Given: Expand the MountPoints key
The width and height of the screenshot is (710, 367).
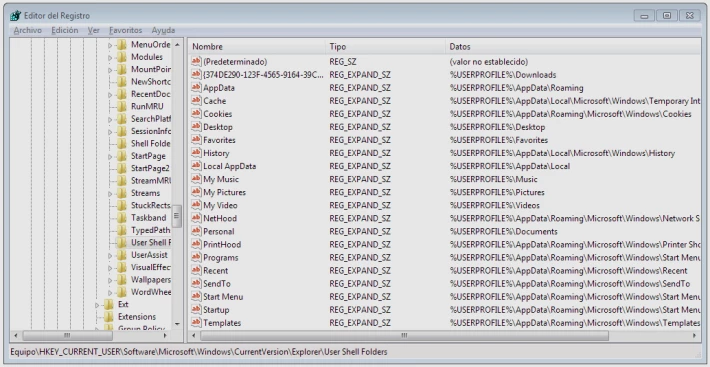Looking at the screenshot, I should (x=110, y=70).
